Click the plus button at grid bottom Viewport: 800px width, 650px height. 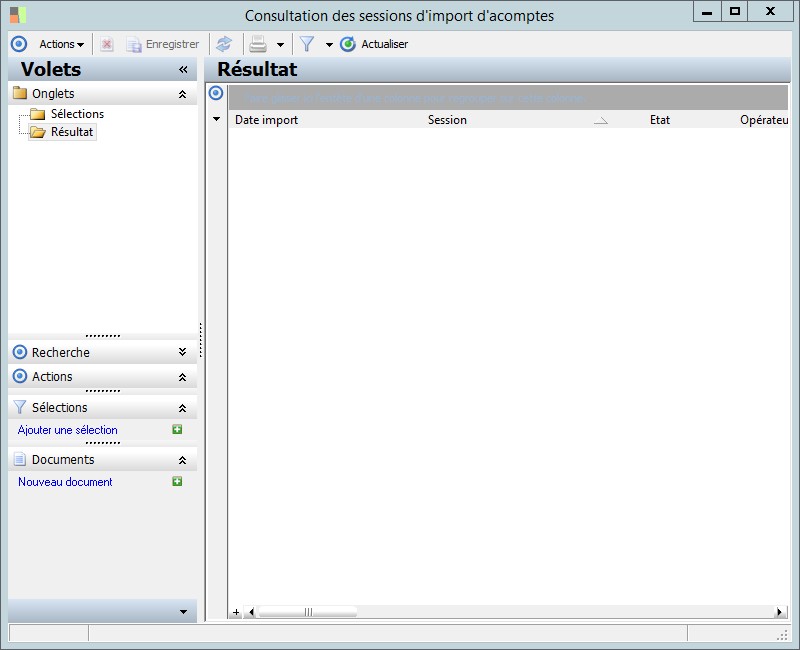(236, 612)
